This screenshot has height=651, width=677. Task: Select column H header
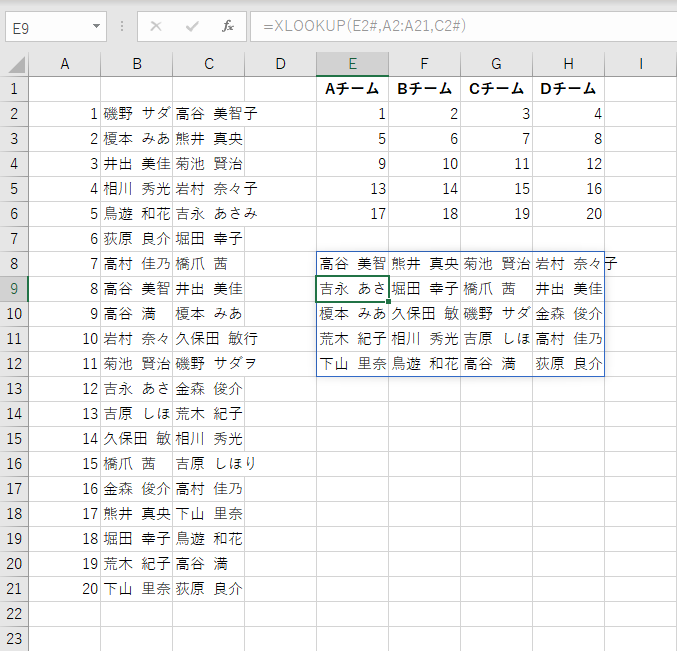pos(569,64)
